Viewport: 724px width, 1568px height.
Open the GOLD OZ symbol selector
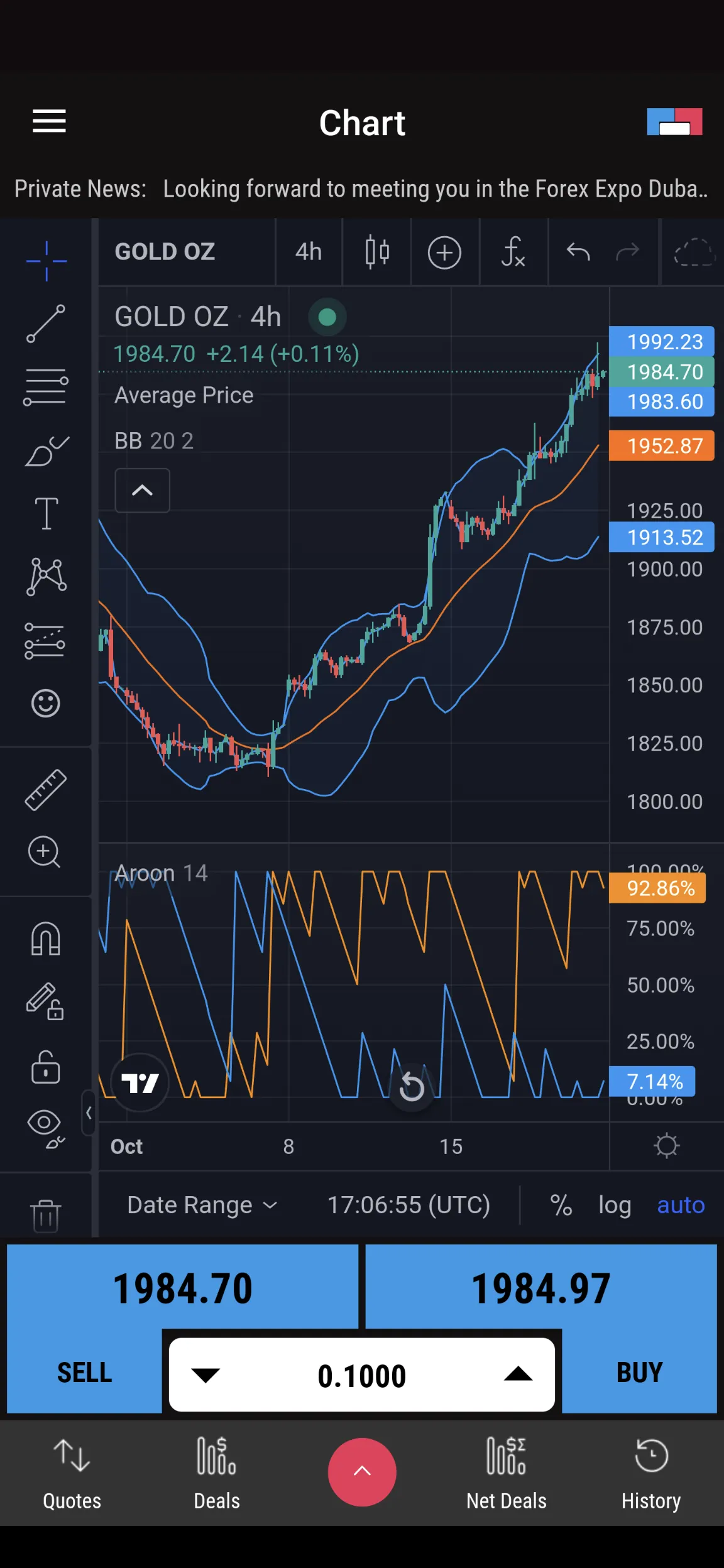pos(165,252)
